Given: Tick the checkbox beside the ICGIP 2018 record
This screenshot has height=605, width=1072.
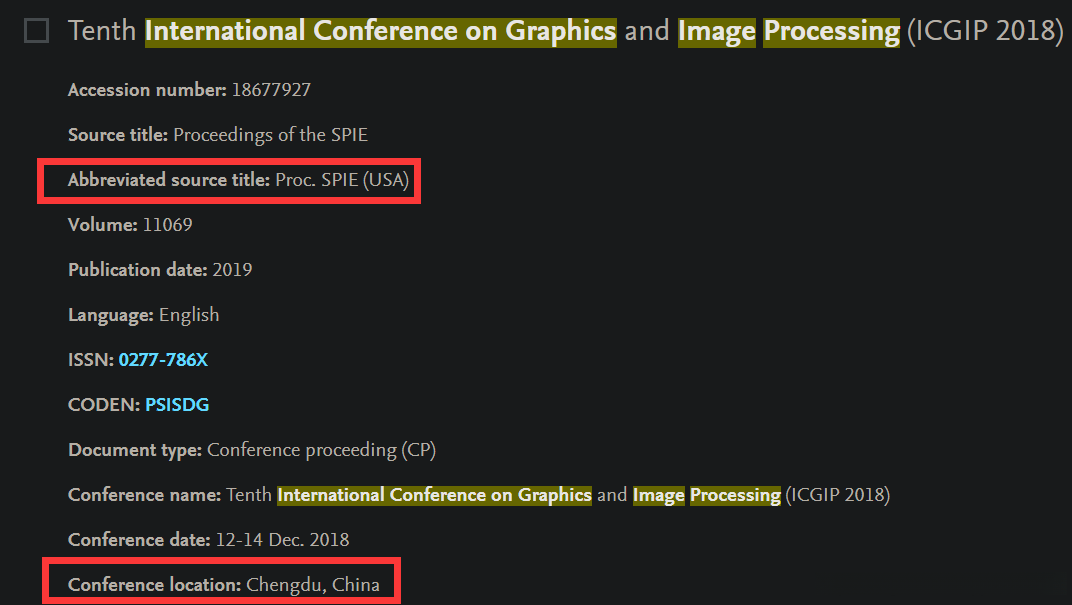Looking at the screenshot, I should click(36, 32).
